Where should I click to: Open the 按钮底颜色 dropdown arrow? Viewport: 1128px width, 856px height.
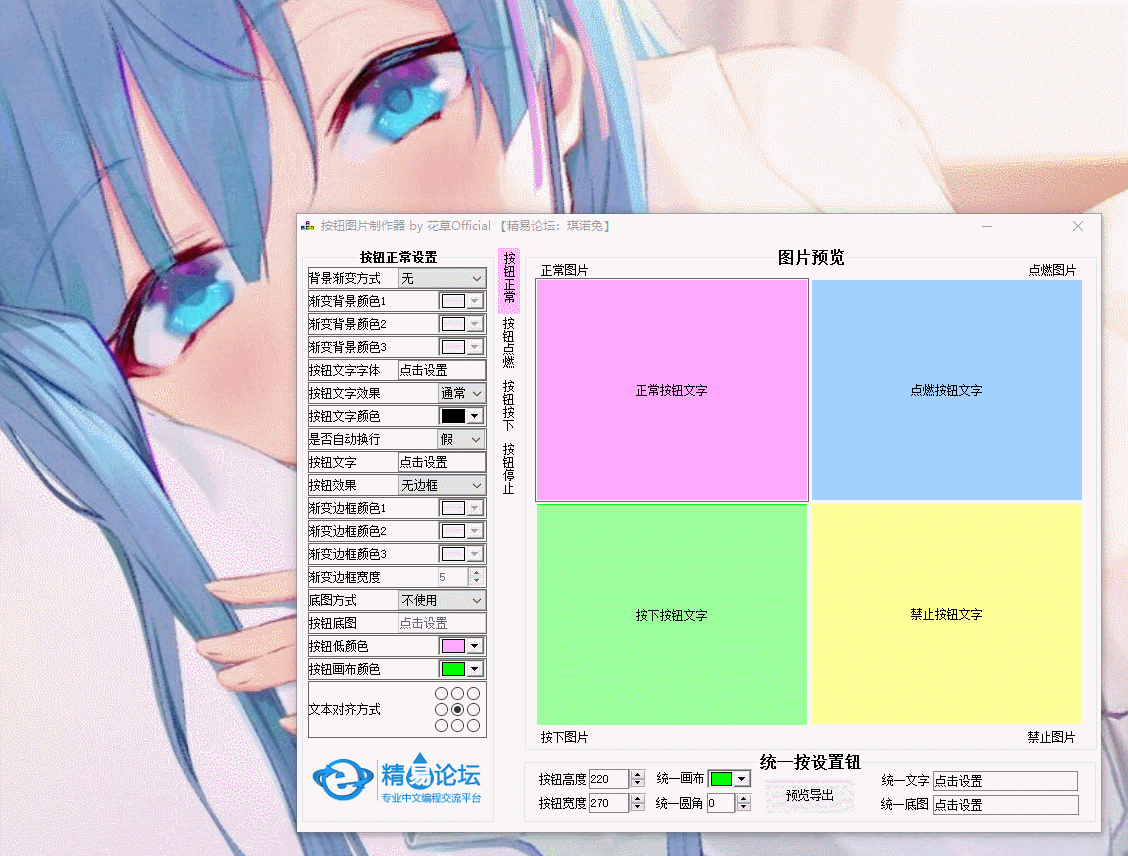pyautogui.click(x=475, y=647)
